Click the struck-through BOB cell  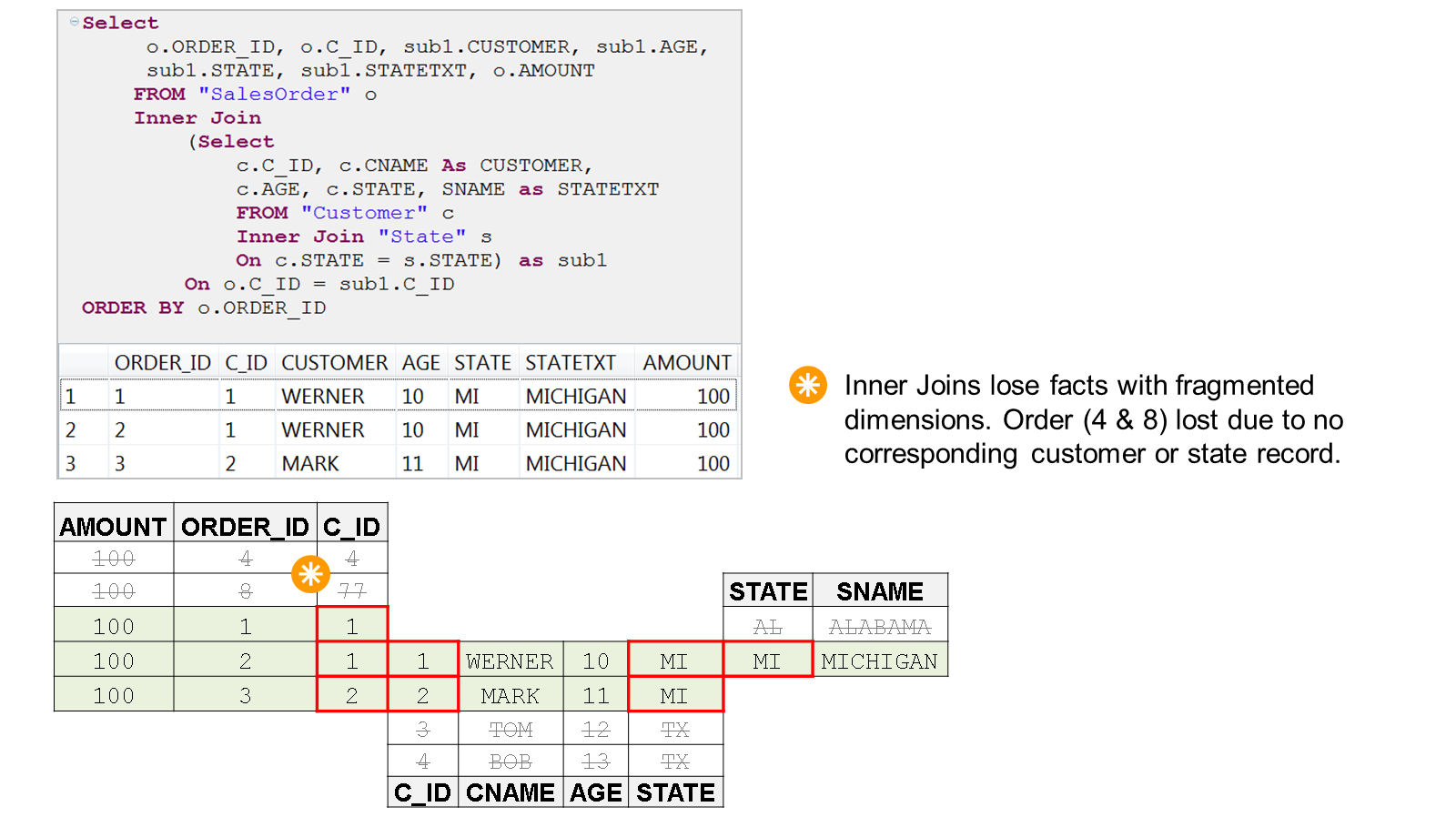(511, 762)
